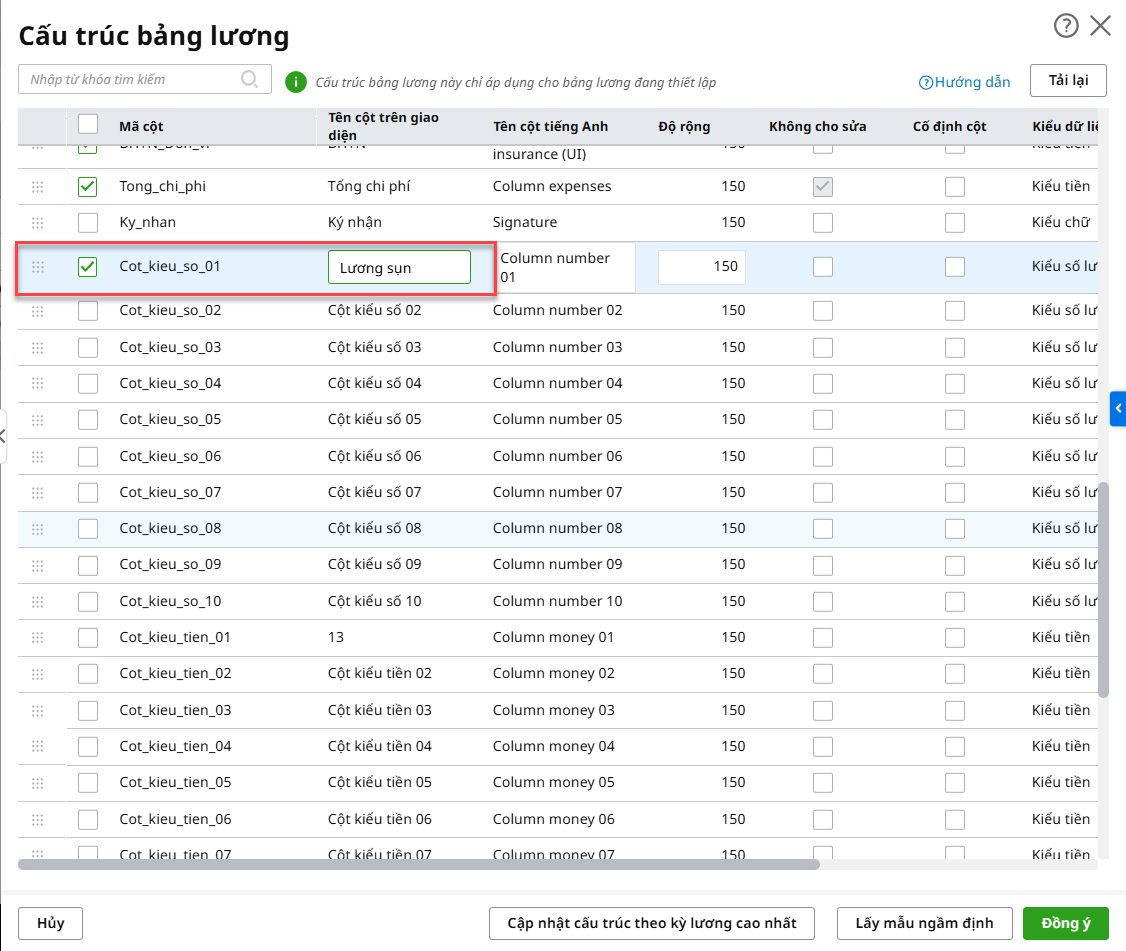Click drag handle of Tong_chi_phi row
Viewport: 1126px width, 951px height.
click(38, 187)
